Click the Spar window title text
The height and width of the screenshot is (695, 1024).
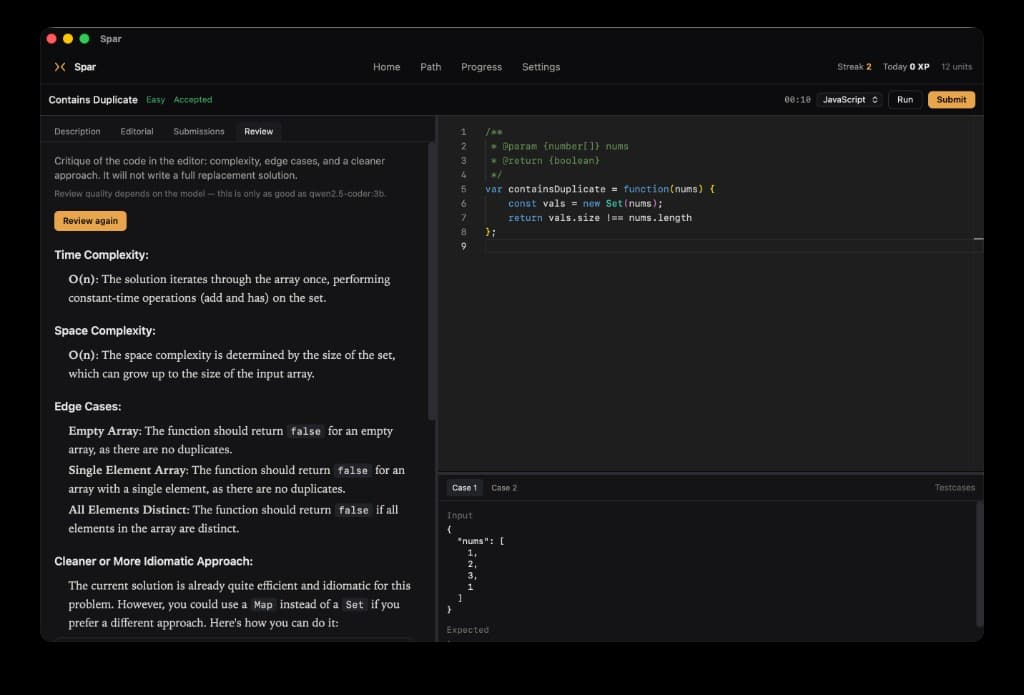click(110, 39)
